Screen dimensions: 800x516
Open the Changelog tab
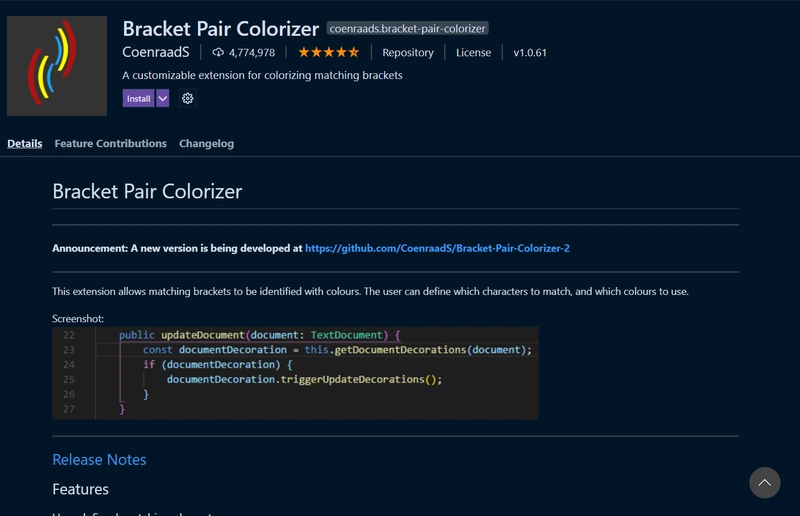(206, 143)
